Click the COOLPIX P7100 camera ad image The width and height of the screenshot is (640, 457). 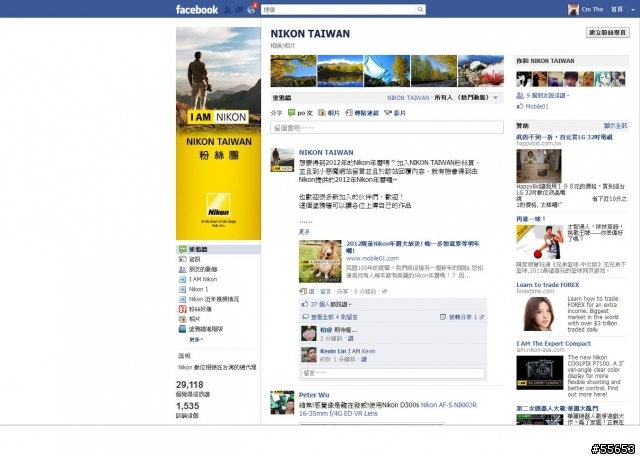(539, 373)
